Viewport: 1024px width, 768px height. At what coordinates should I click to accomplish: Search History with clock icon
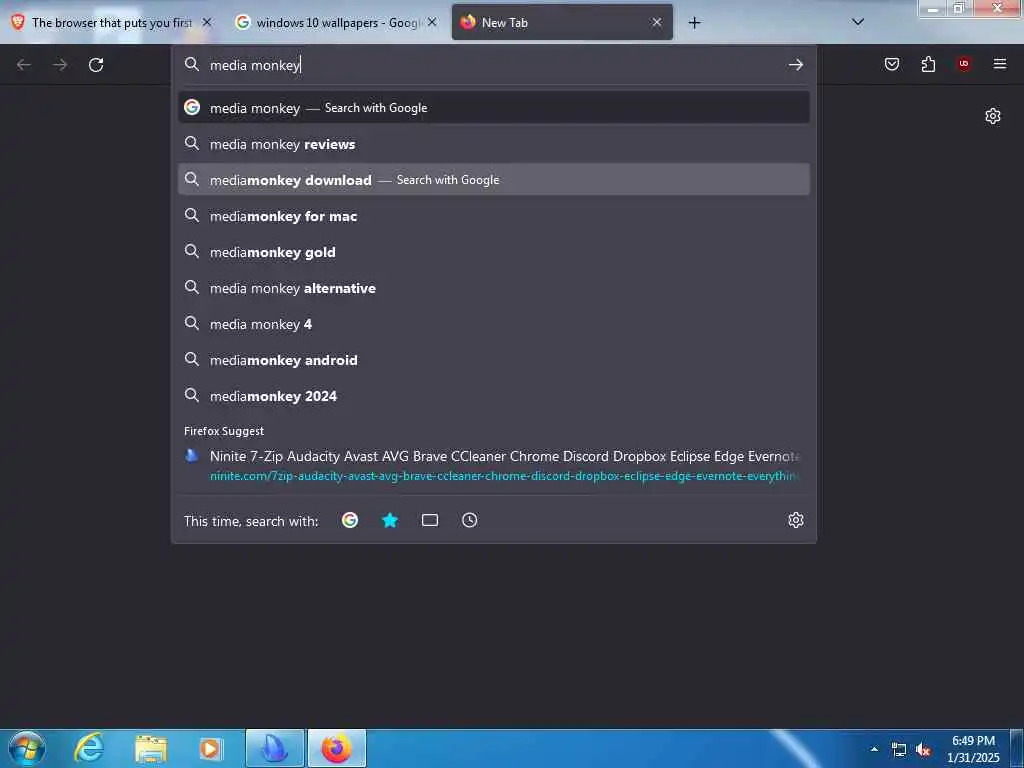click(470, 520)
